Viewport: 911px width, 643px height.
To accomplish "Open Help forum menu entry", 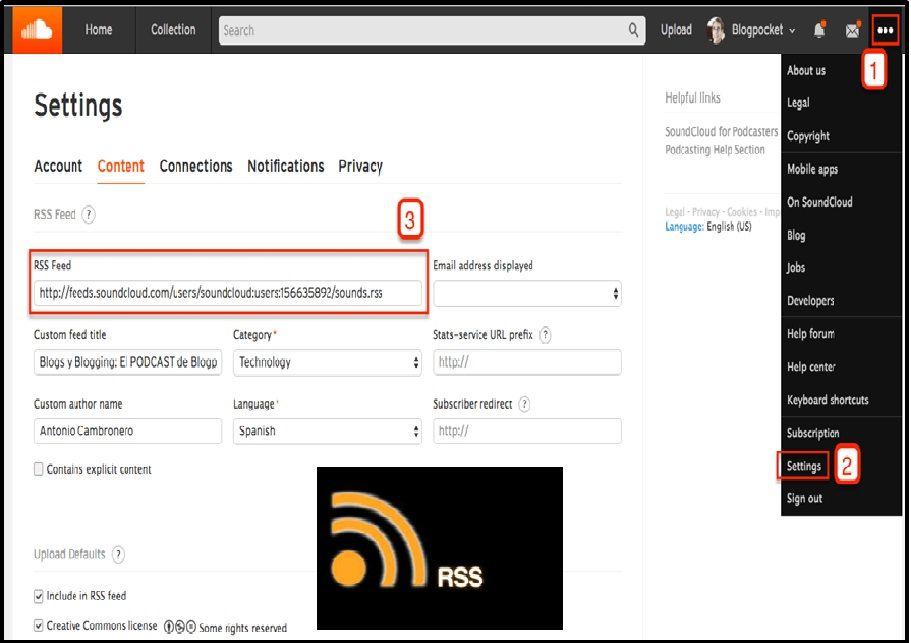I will click(810, 334).
